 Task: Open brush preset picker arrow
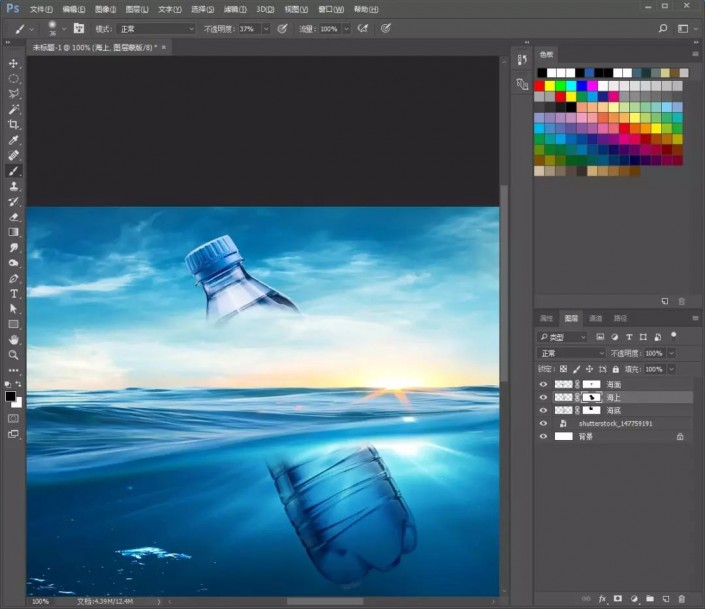pyautogui.click(x=64, y=29)
